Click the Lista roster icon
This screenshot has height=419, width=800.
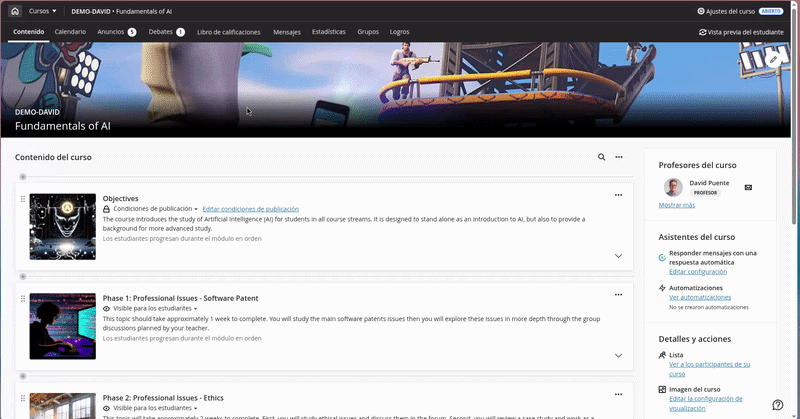click(662, 355)
